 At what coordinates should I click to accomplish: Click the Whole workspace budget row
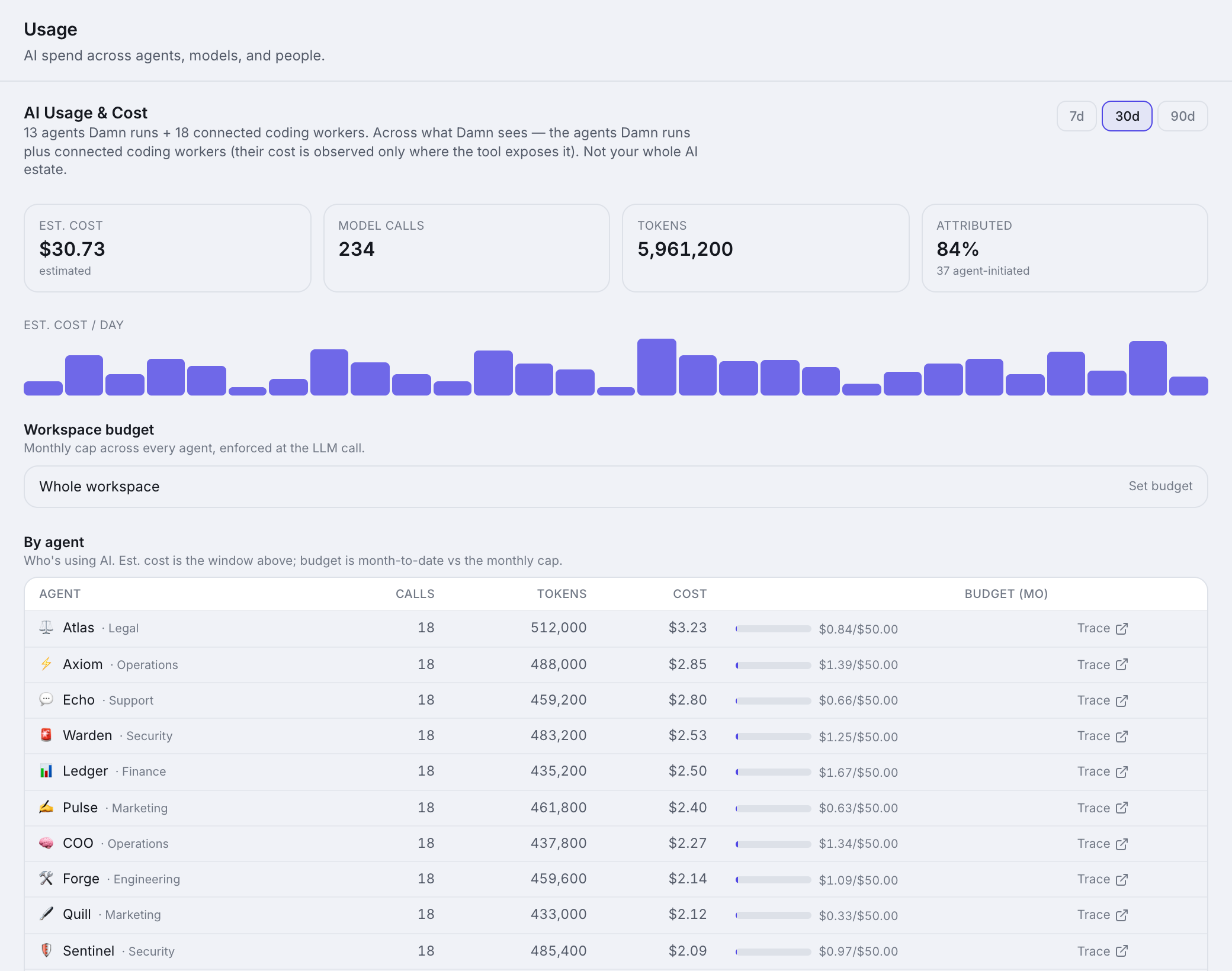tap(615, 487)
